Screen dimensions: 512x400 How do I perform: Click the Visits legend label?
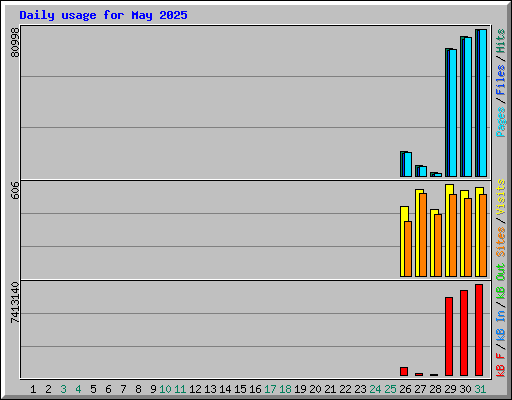500,197
